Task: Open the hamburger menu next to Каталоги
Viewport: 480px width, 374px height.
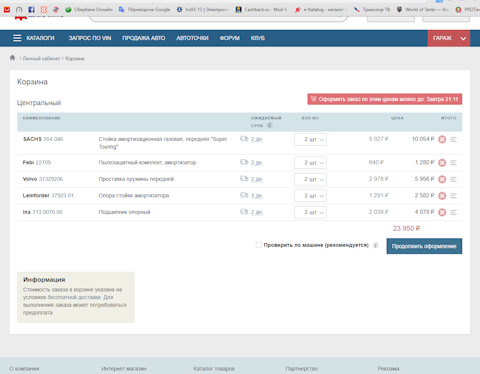Action: 17,38
